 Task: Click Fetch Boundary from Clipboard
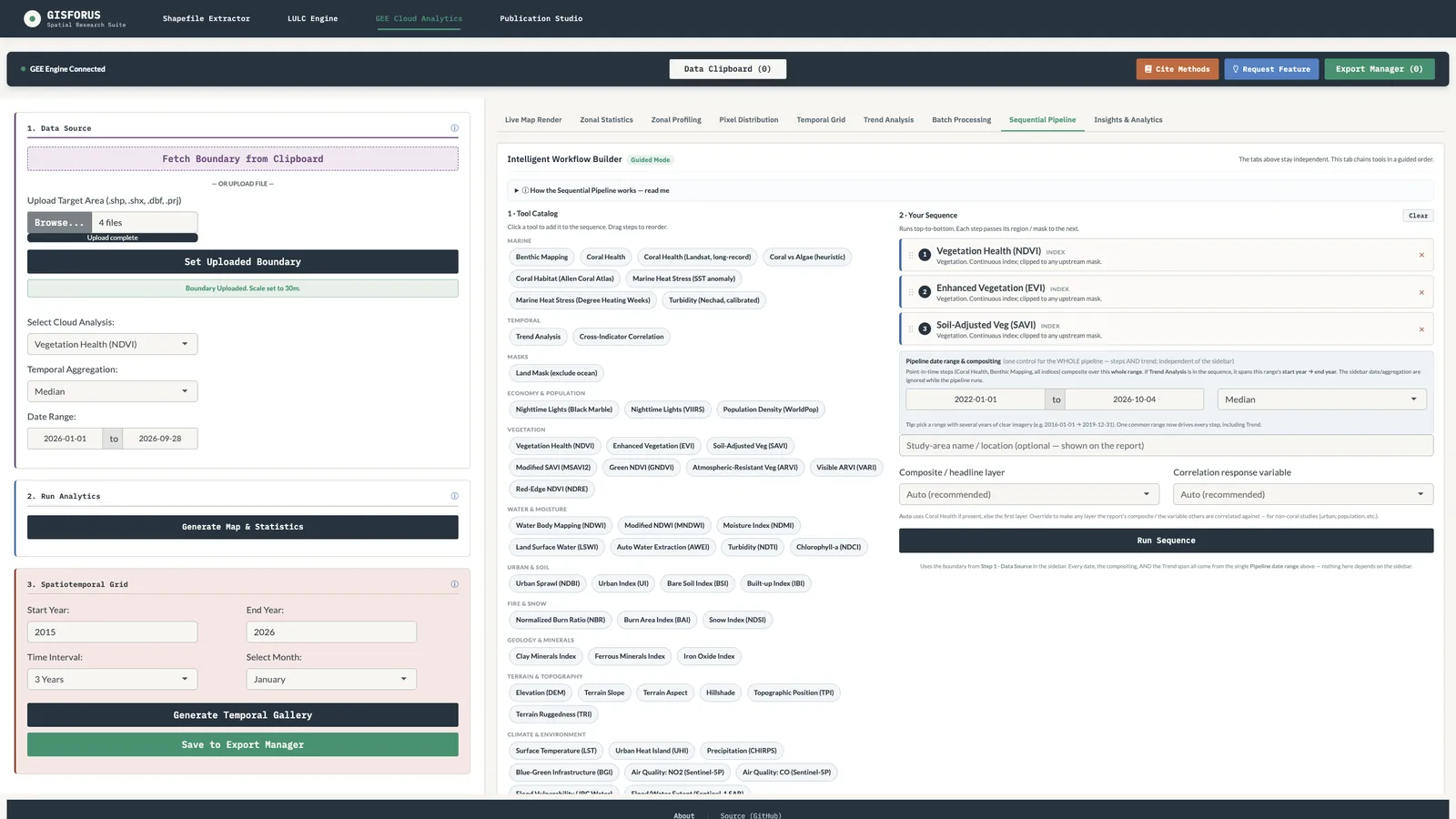coord(243,159)
